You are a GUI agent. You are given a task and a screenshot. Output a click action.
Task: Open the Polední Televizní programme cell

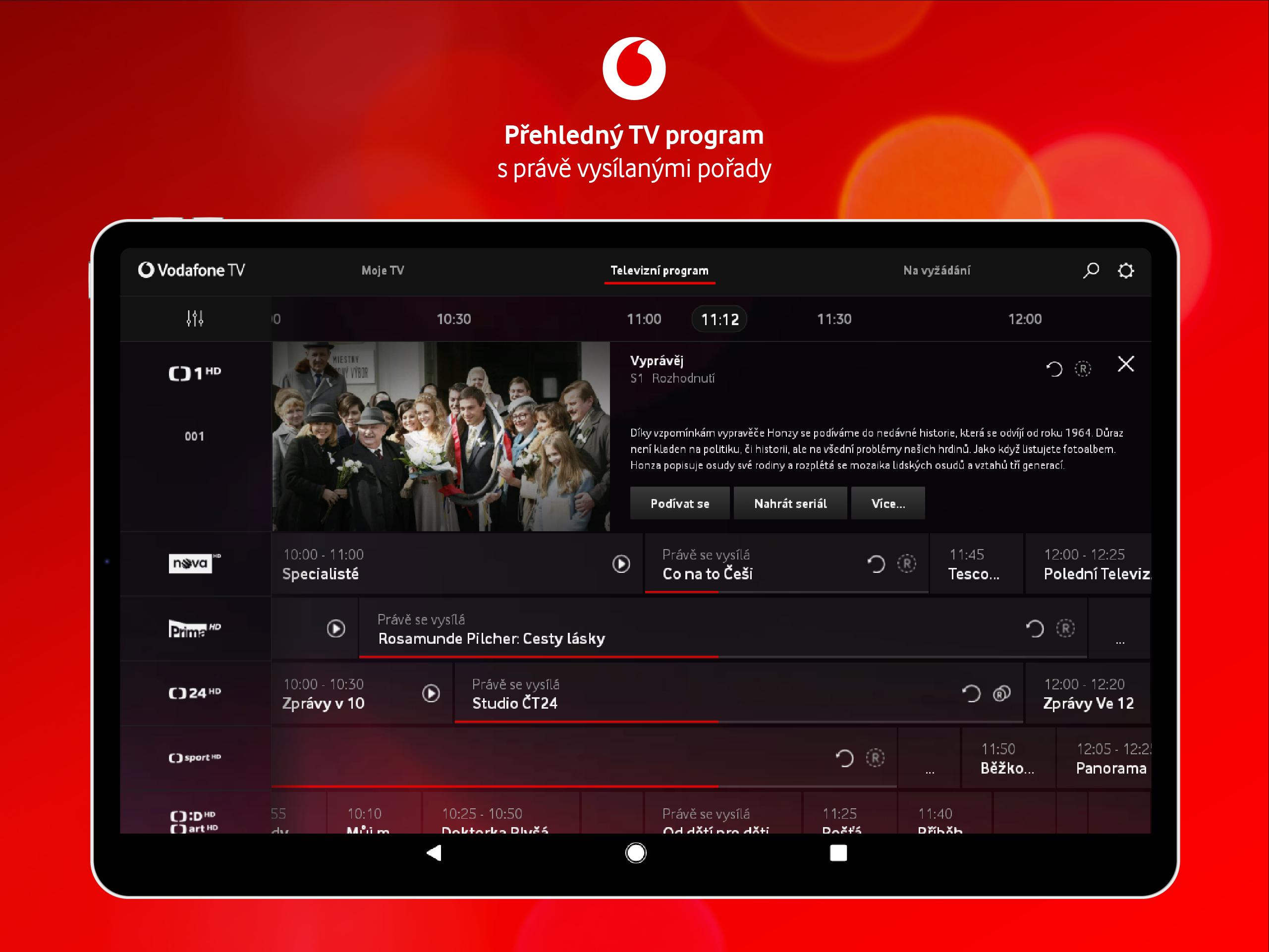[1088, 563]
